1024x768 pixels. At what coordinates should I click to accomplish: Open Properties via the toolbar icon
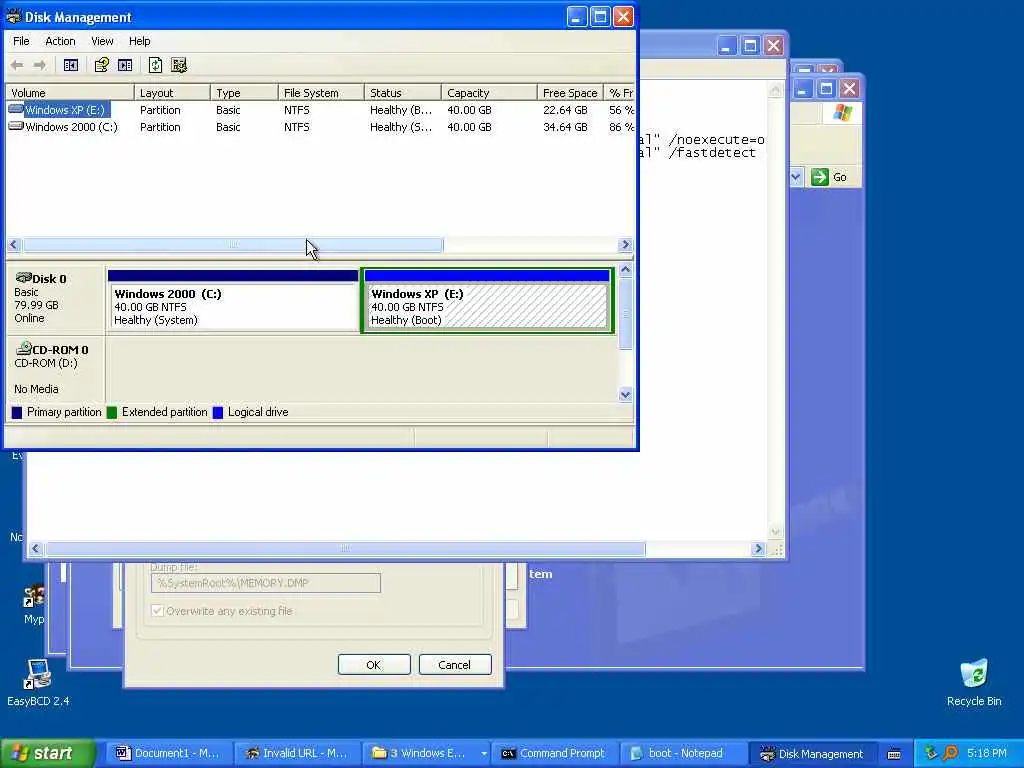click(x=101, y=65)
